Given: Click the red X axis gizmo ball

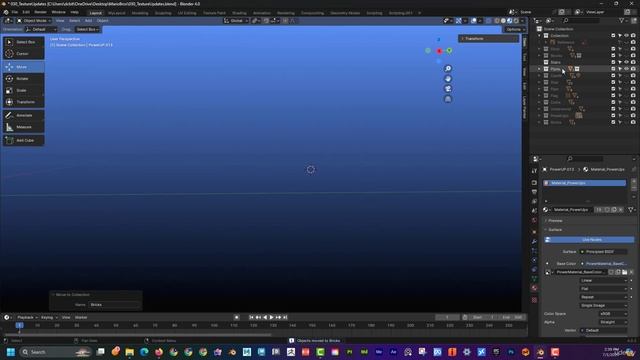Looking at the screenshot, I should click(x=439, y=51).
